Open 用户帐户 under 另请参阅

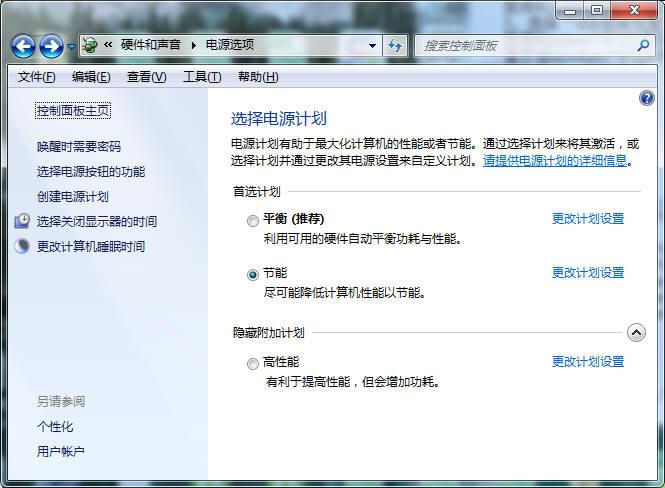pyautogui.click(x=61, y=452)
